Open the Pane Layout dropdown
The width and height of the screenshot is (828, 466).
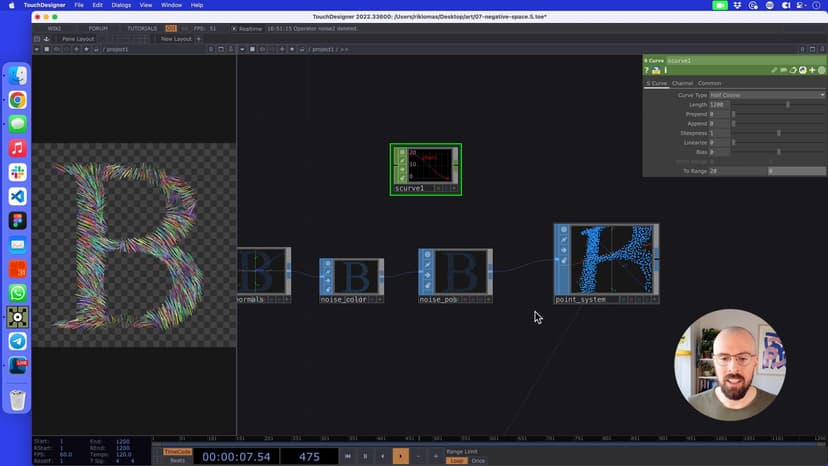pos(78,39)
